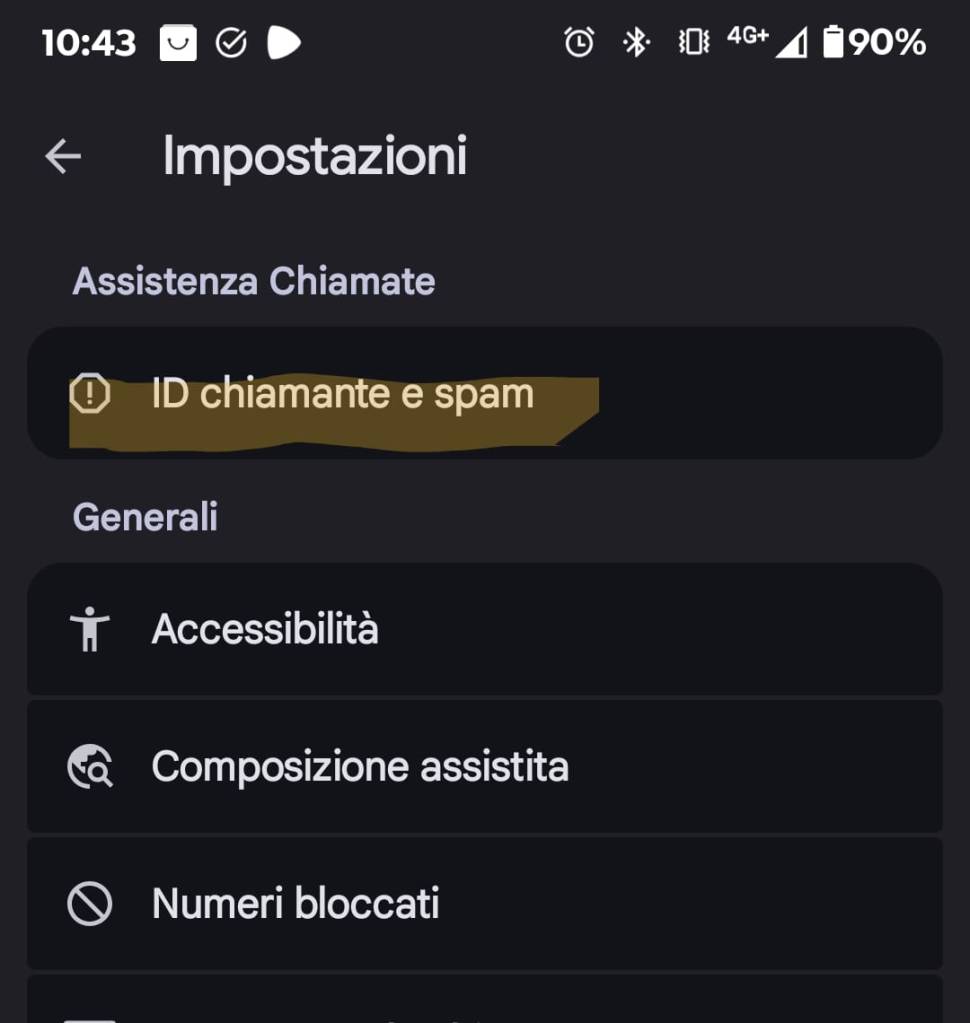
Task: Click the circled checkmark notification icon
Action: 231,42
